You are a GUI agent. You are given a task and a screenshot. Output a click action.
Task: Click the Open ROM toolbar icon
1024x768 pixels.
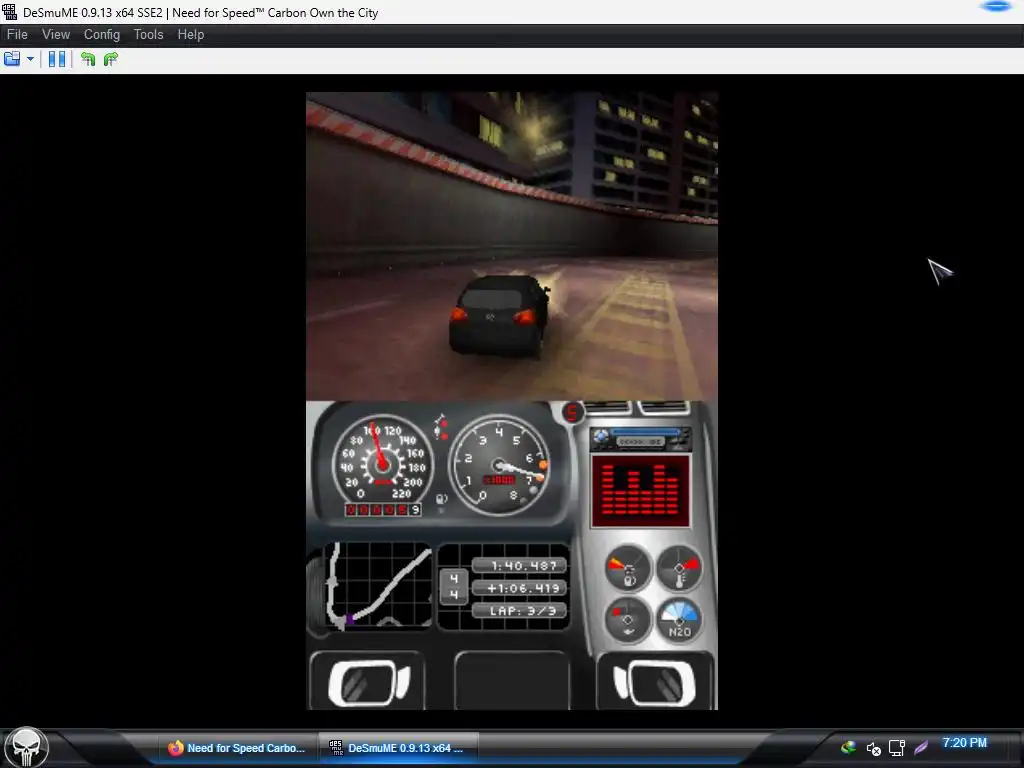12,59
